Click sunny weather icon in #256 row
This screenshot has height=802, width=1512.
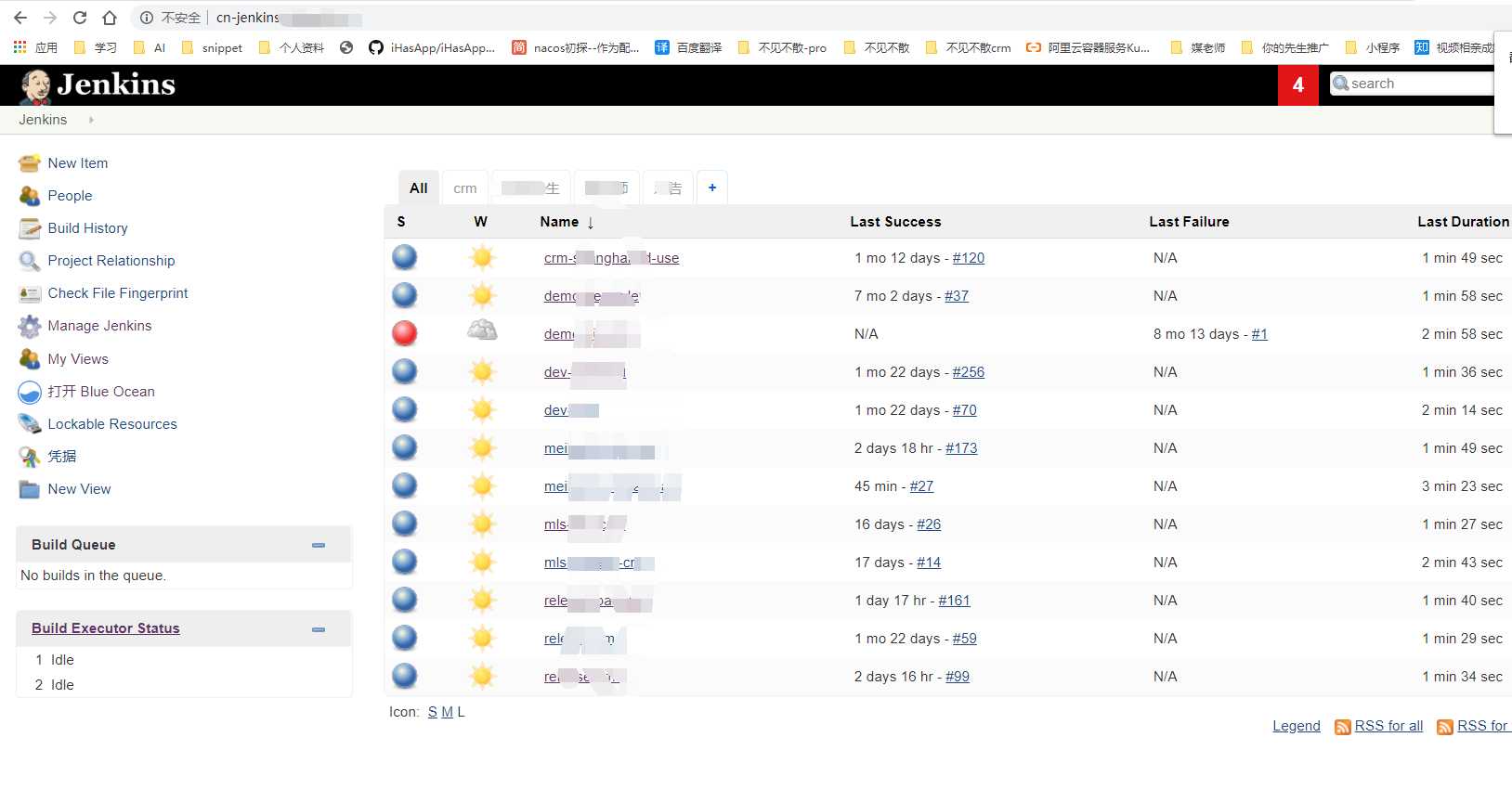482,372
